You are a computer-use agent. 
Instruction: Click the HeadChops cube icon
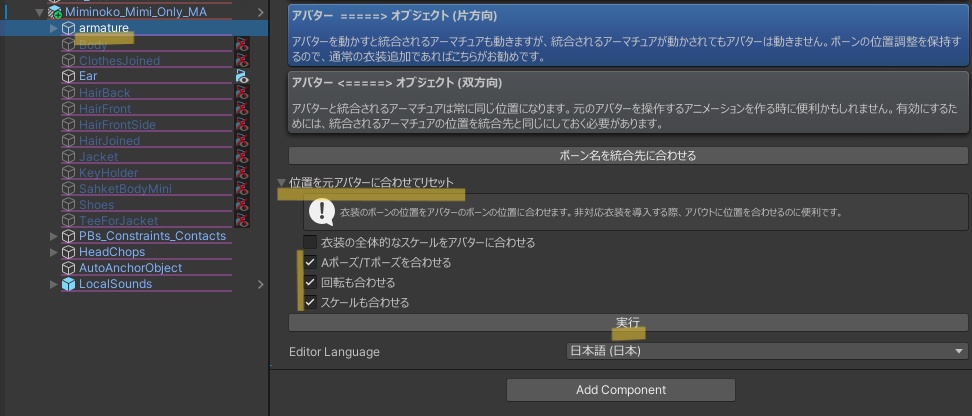point(68,252)
